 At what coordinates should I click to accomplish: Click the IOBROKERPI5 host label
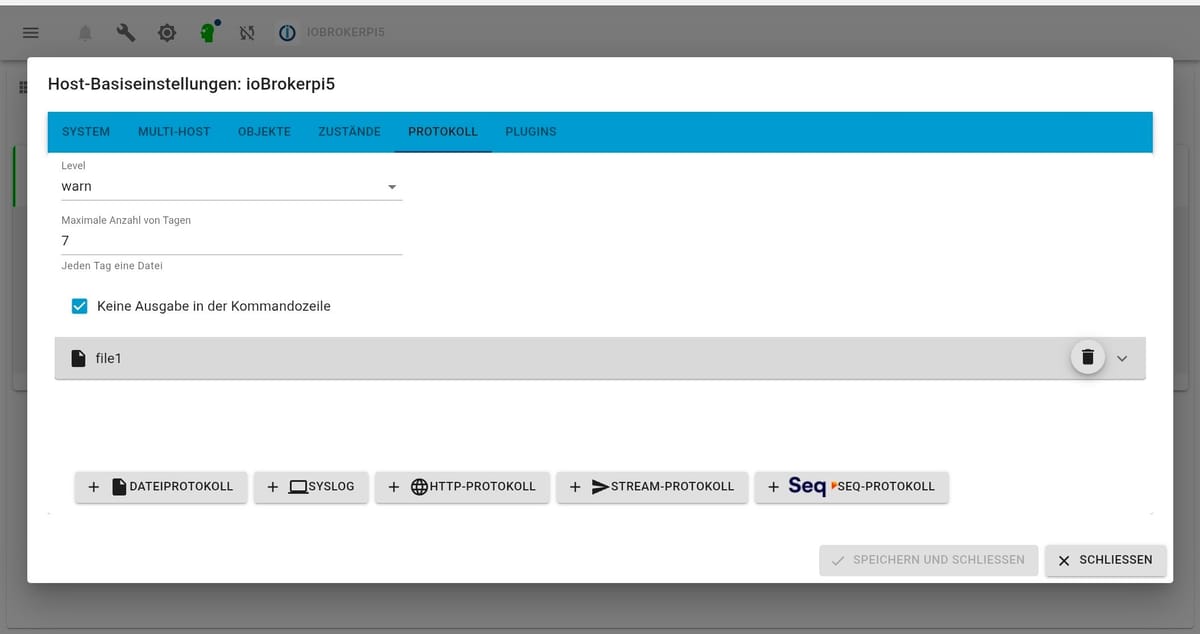pos(345,33)
